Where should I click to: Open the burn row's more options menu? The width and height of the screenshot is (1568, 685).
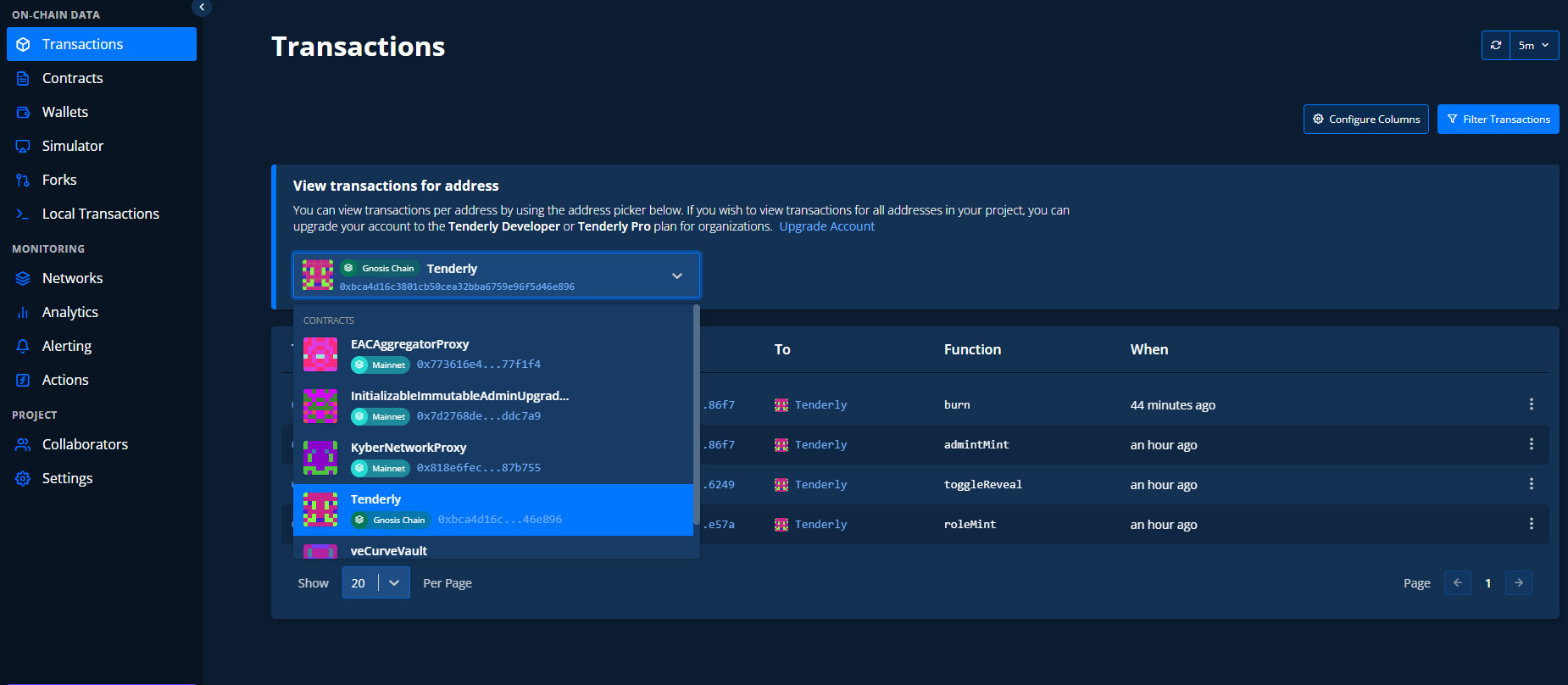(x=1531, y=404)
